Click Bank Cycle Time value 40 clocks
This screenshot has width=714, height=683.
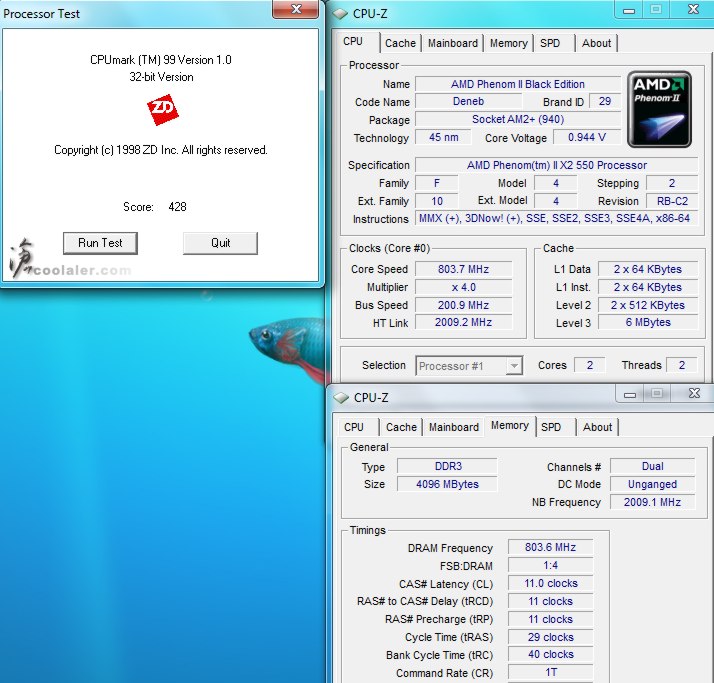pyautogui.click(x=551, y=654)
